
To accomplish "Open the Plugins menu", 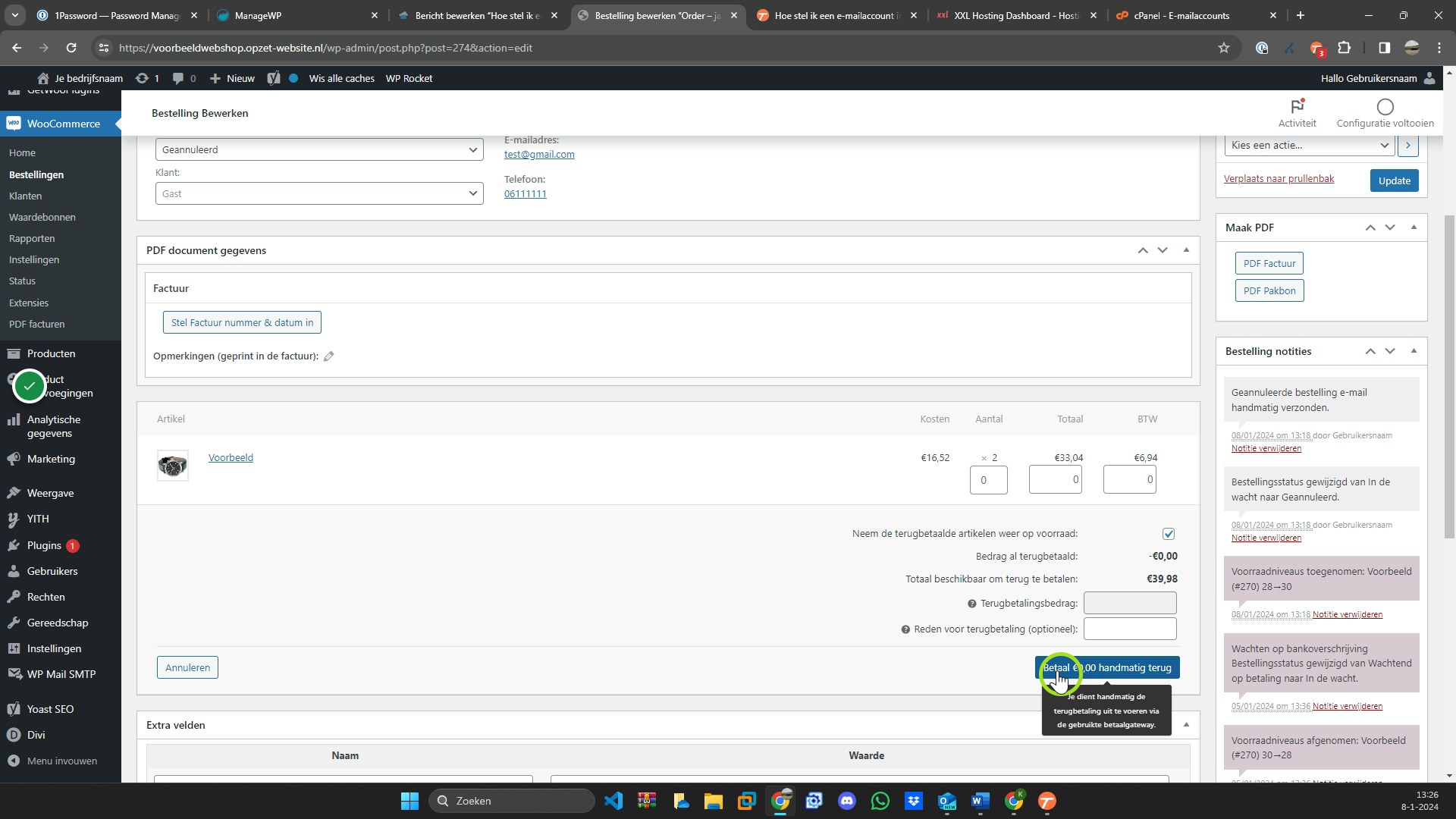I will pos(44,545).
